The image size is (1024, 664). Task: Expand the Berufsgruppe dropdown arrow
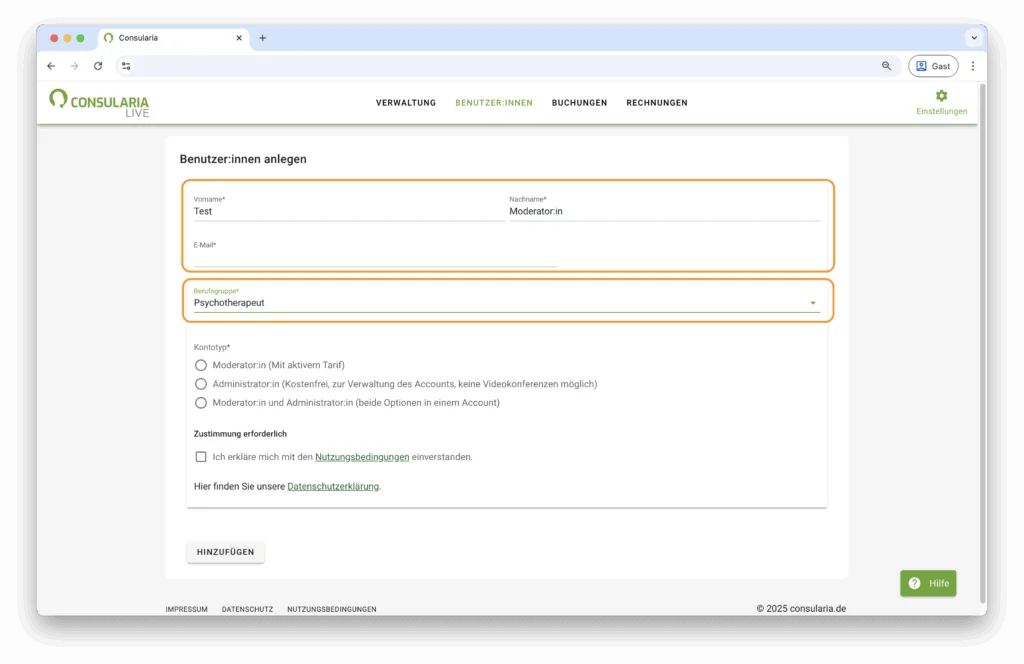(813, 303)
